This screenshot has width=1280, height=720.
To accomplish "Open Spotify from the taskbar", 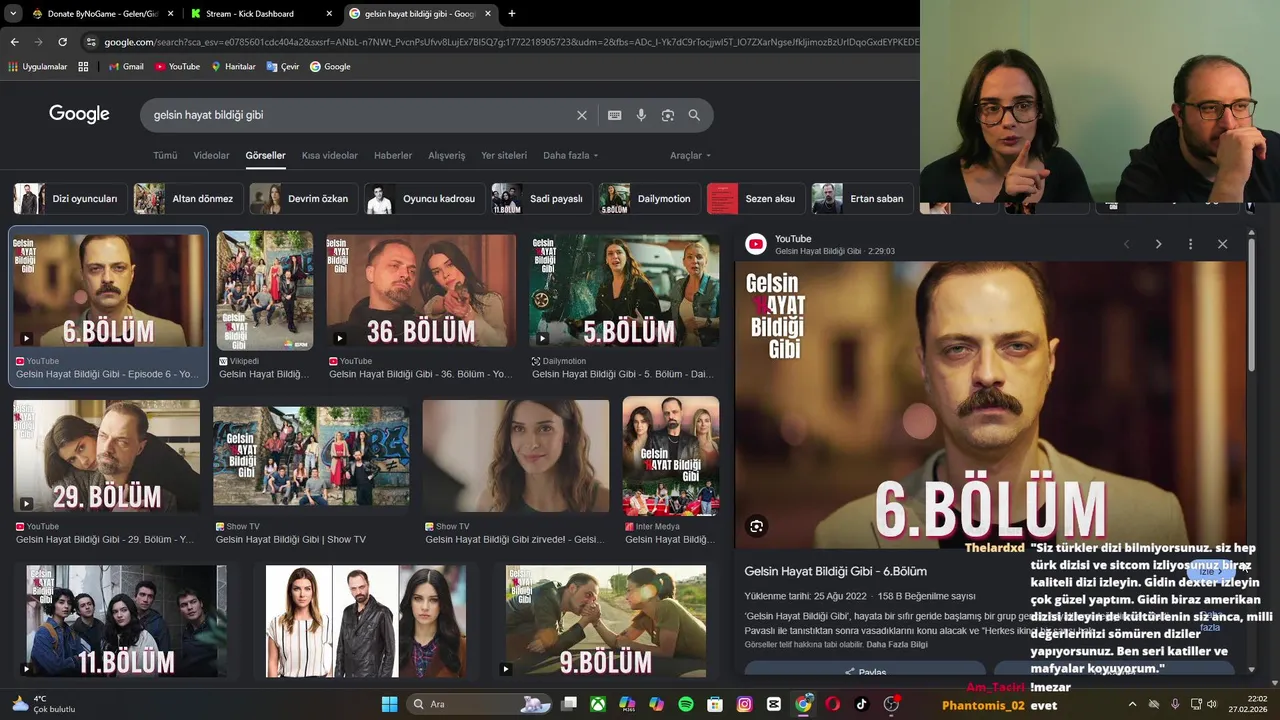I will (686, 704).
